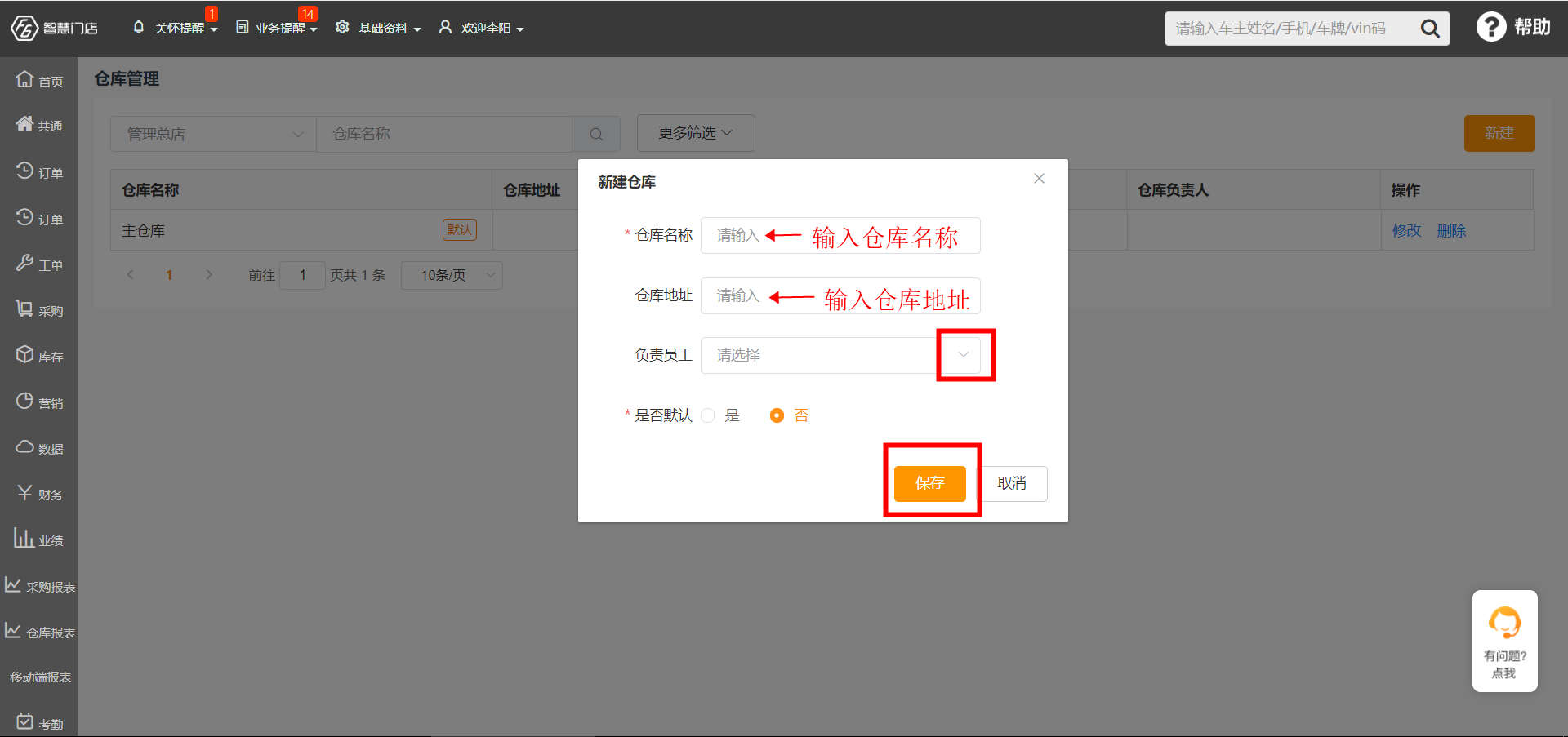Open 采购 cart item in sidebar
Viewport: 1568px width, 737px height.
(x=38, y=309)
